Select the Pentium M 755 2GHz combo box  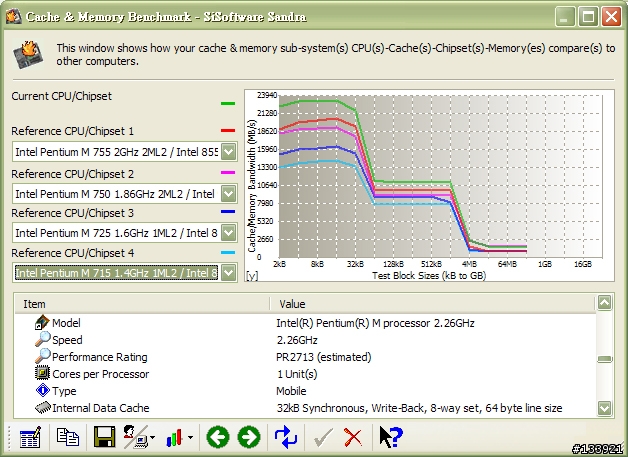pyautogui.click(x=125, y=152)
